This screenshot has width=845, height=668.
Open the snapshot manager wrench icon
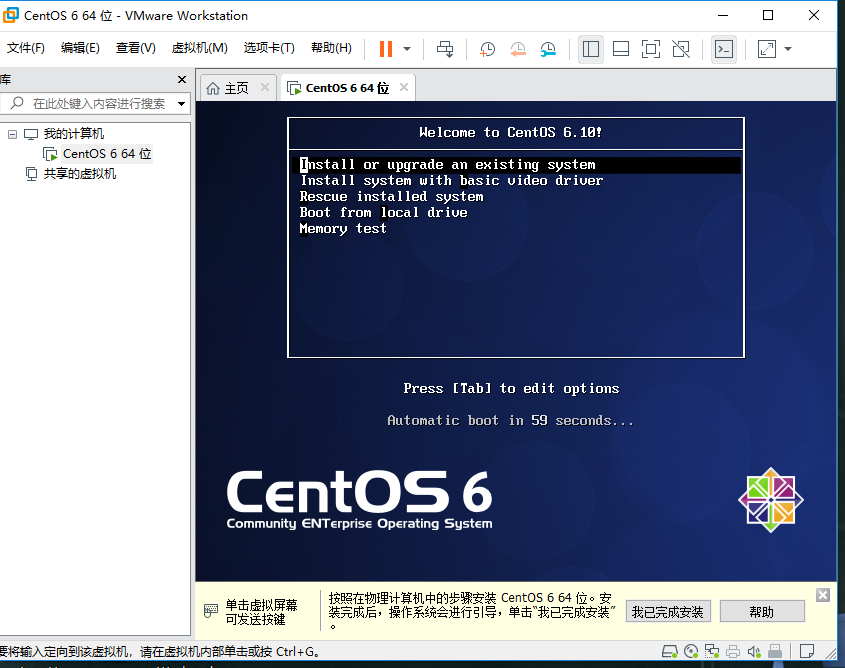click(548, 49)
